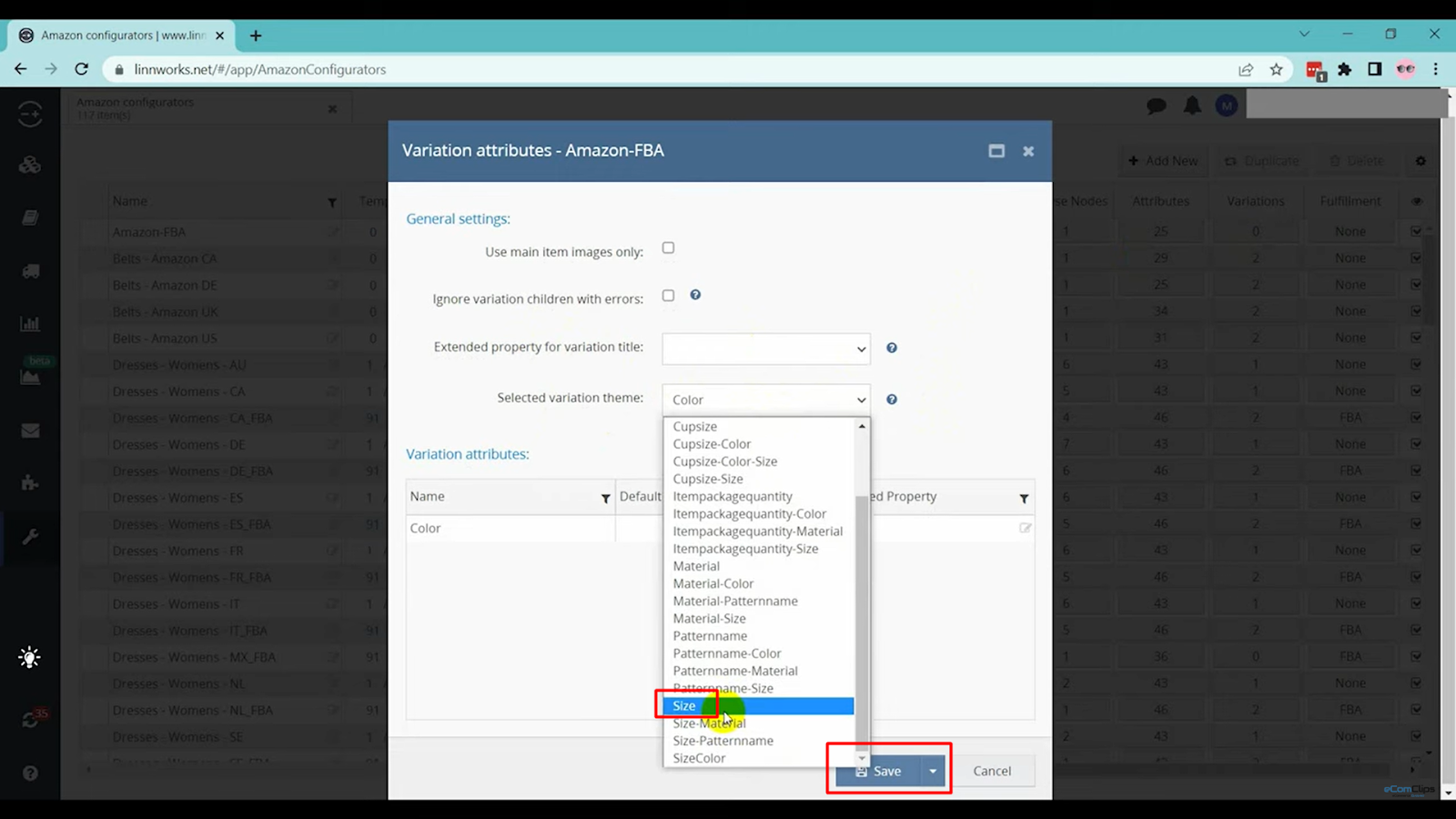Screen dimensions: 1456x819
Task: Open Extended property for variation title dropdown
Action: [766, 349]
